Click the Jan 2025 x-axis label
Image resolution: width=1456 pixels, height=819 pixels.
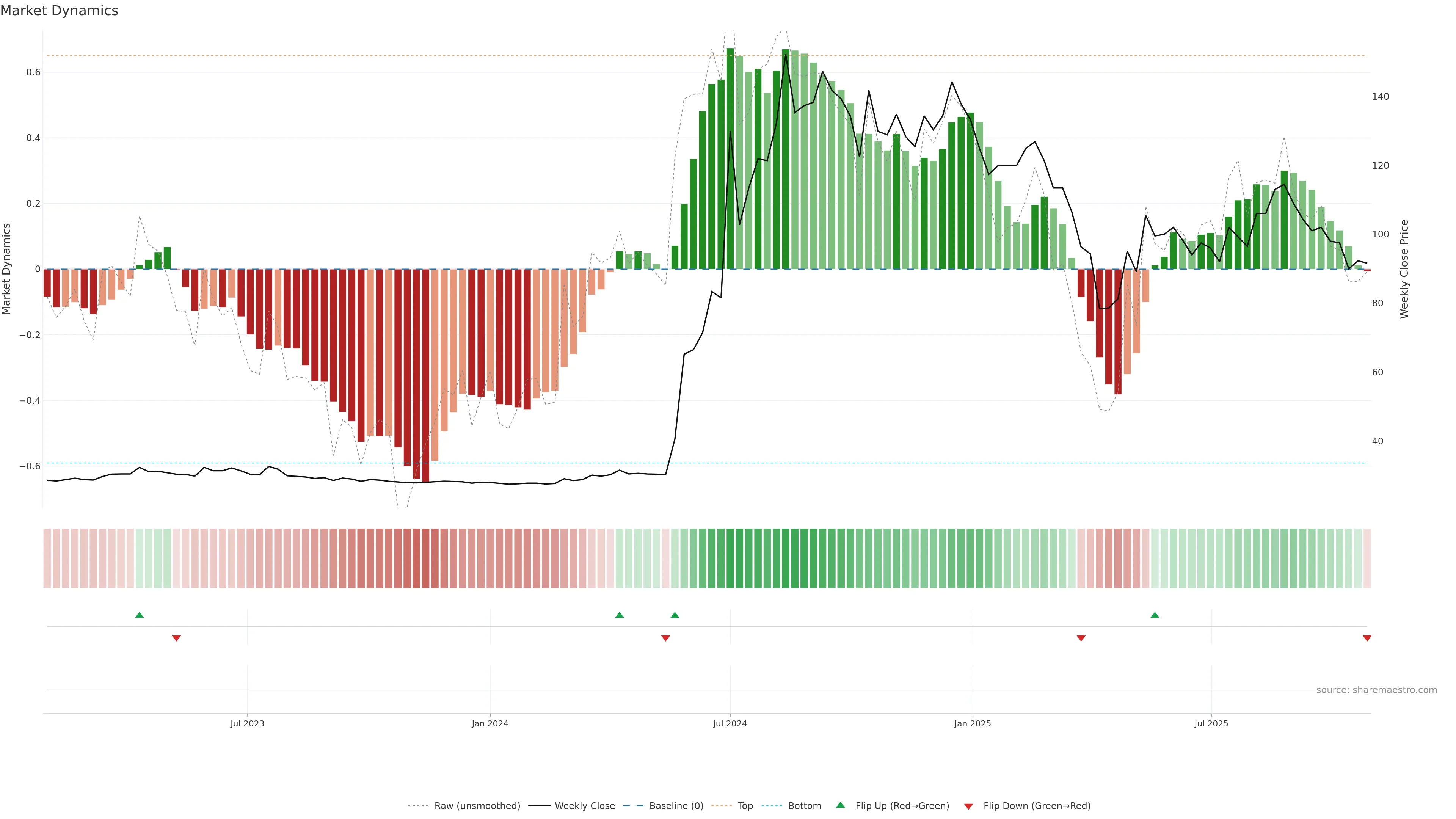(x=972, y=723)
